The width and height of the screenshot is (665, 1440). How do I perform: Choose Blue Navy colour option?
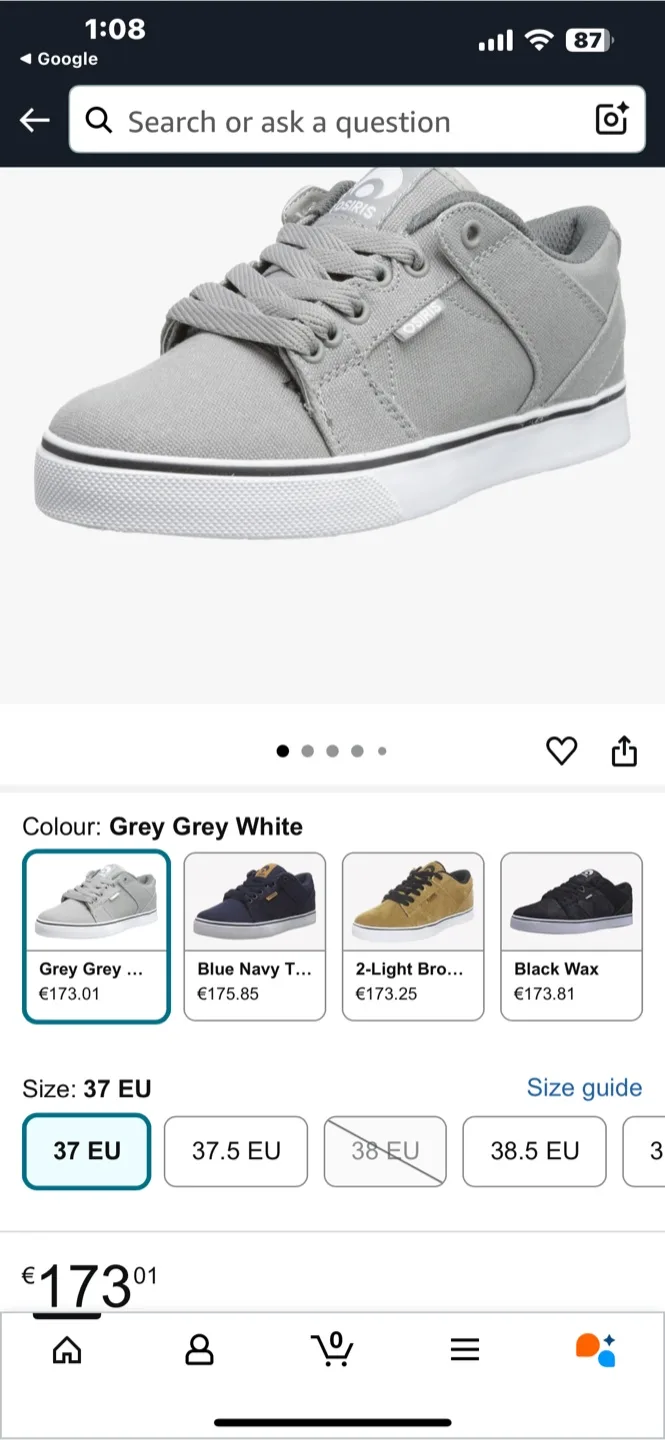(255, 936)
